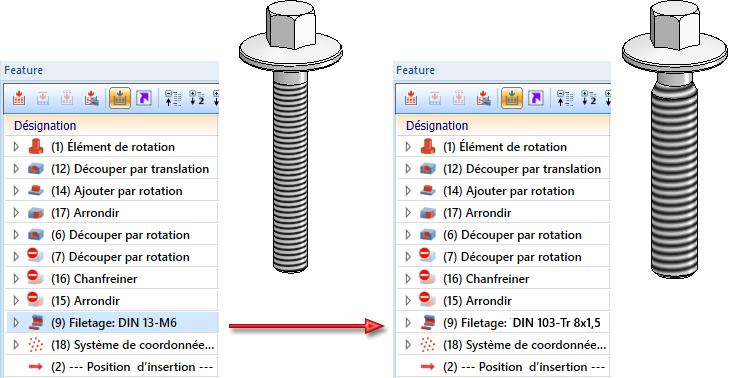
Task: Click the purple arrow icon in left toolbar
Action: point(144,98)
